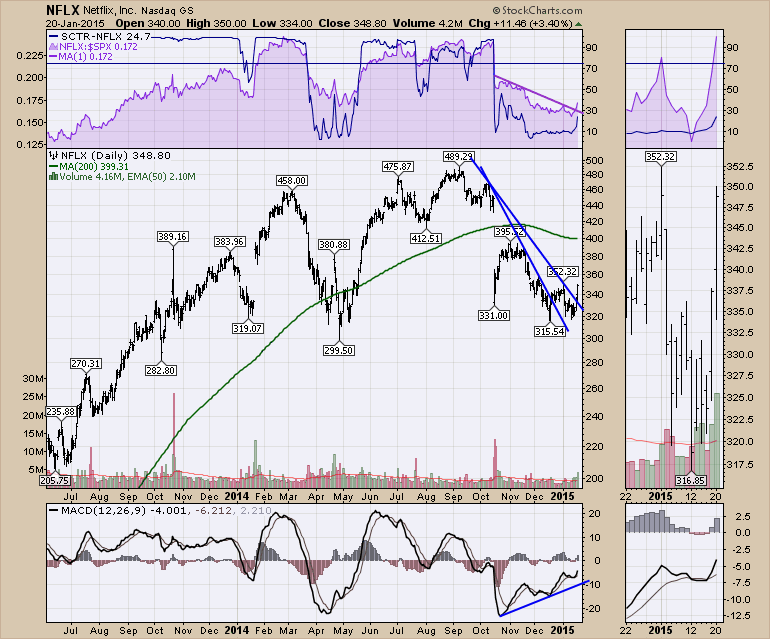Click the MACD histogram value 2.210
Screen dimensions: 770x639
pos(255,510)
